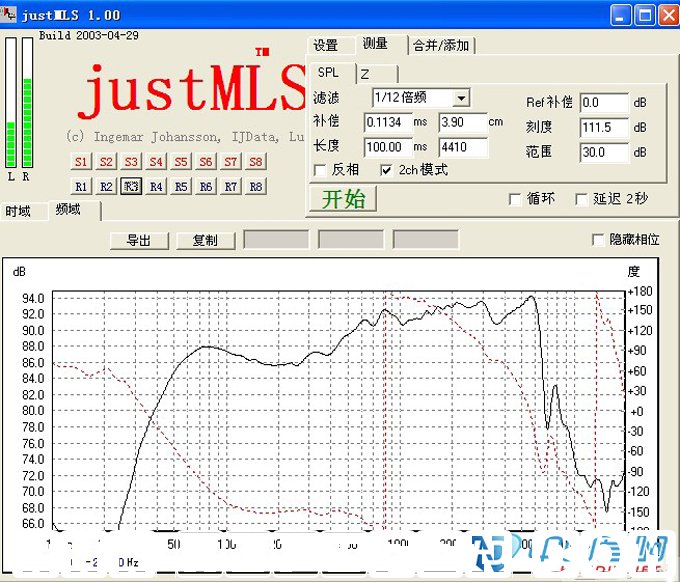Select the SPL sub-tab
Viewport: 680px width, 582px height.
coord(328,72)
